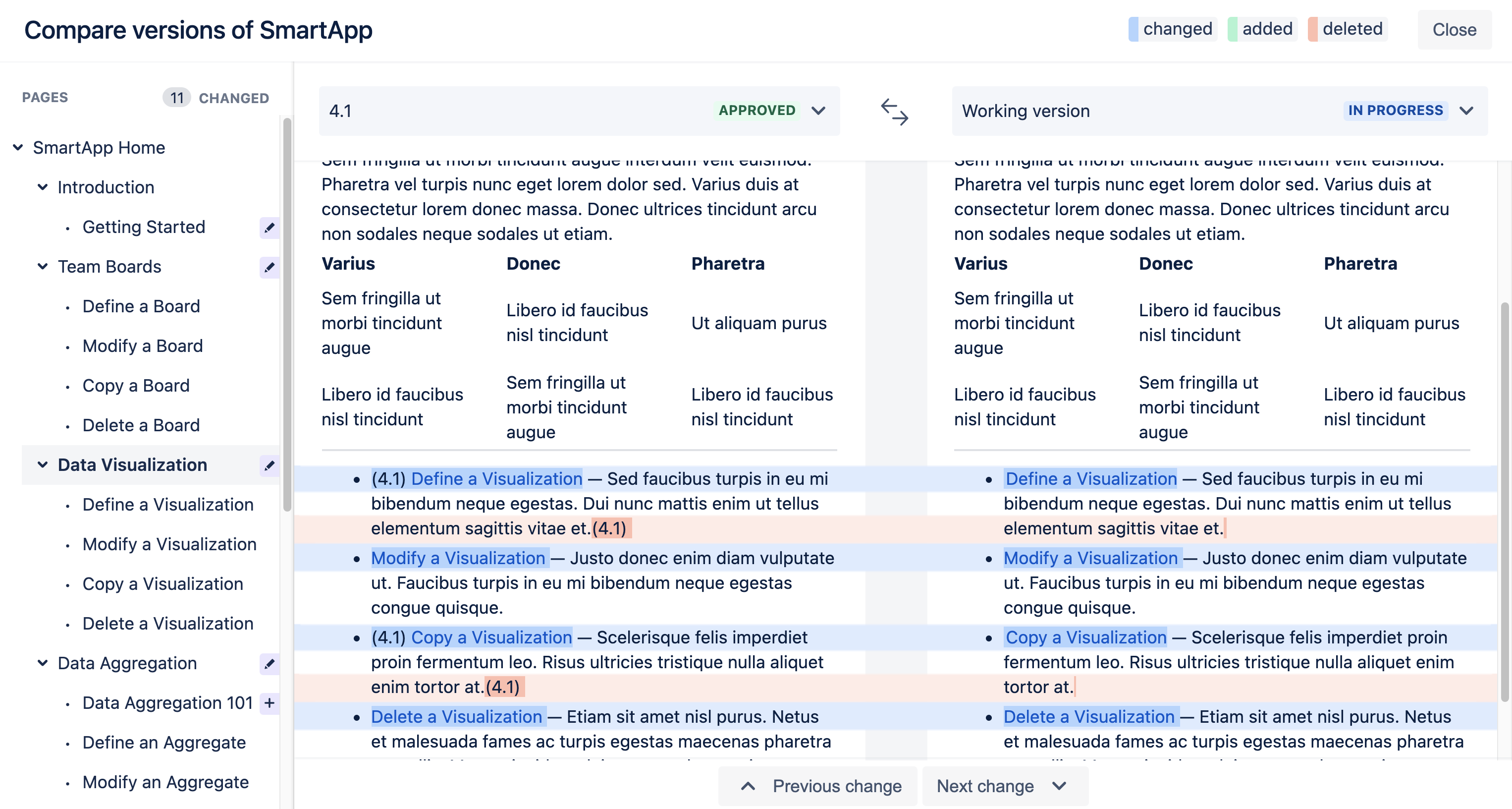1512x809 pixels.
Task: Collapse the Data Visualization page tree
Action: pos(42,464)
